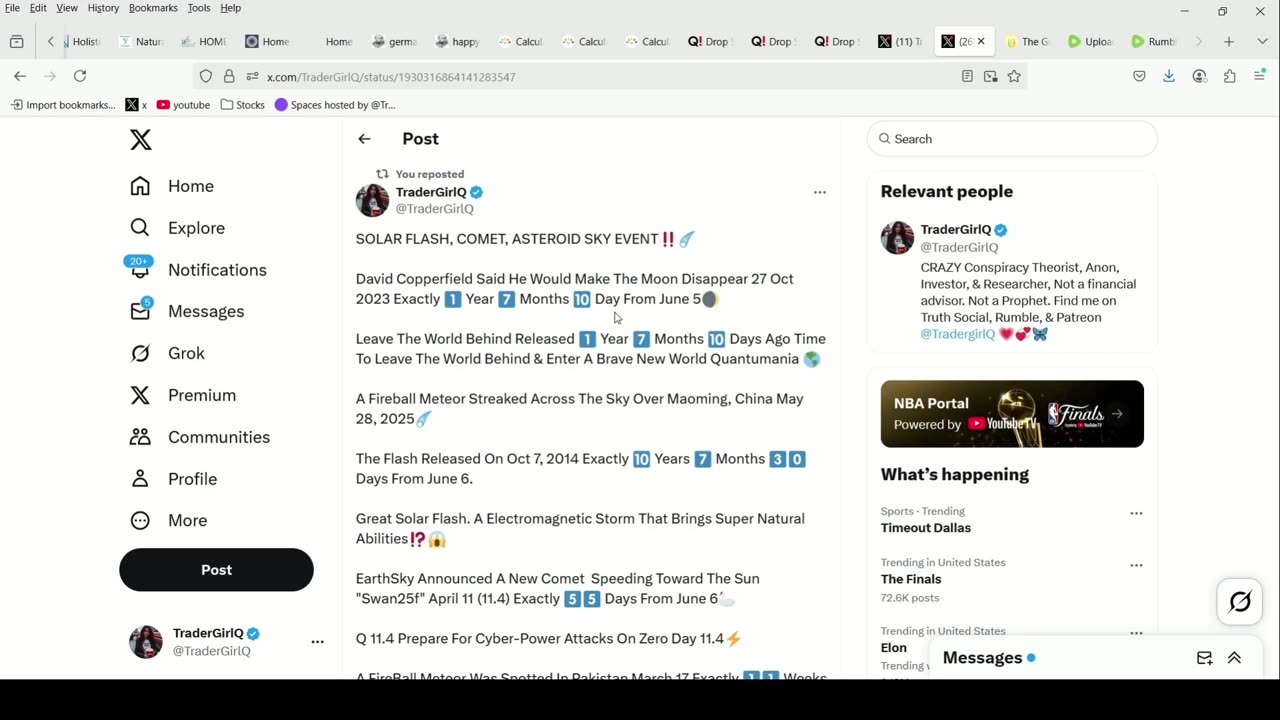Open Explore in the sidebar

(x=178, y=228)
